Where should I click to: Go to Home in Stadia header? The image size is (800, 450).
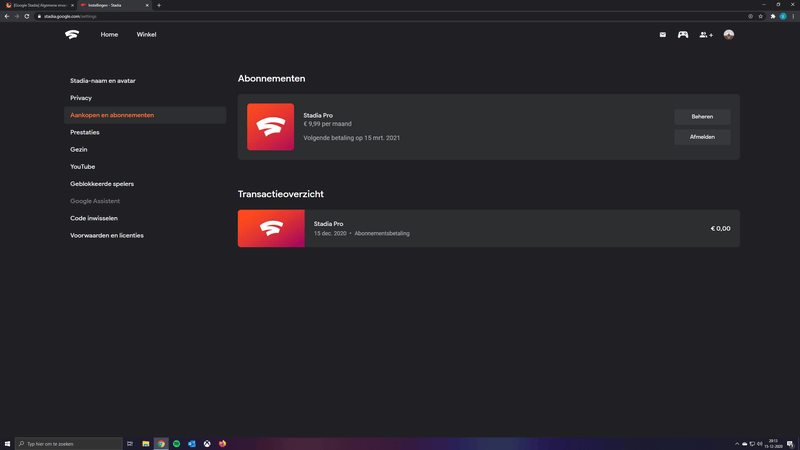pos(109,35)
